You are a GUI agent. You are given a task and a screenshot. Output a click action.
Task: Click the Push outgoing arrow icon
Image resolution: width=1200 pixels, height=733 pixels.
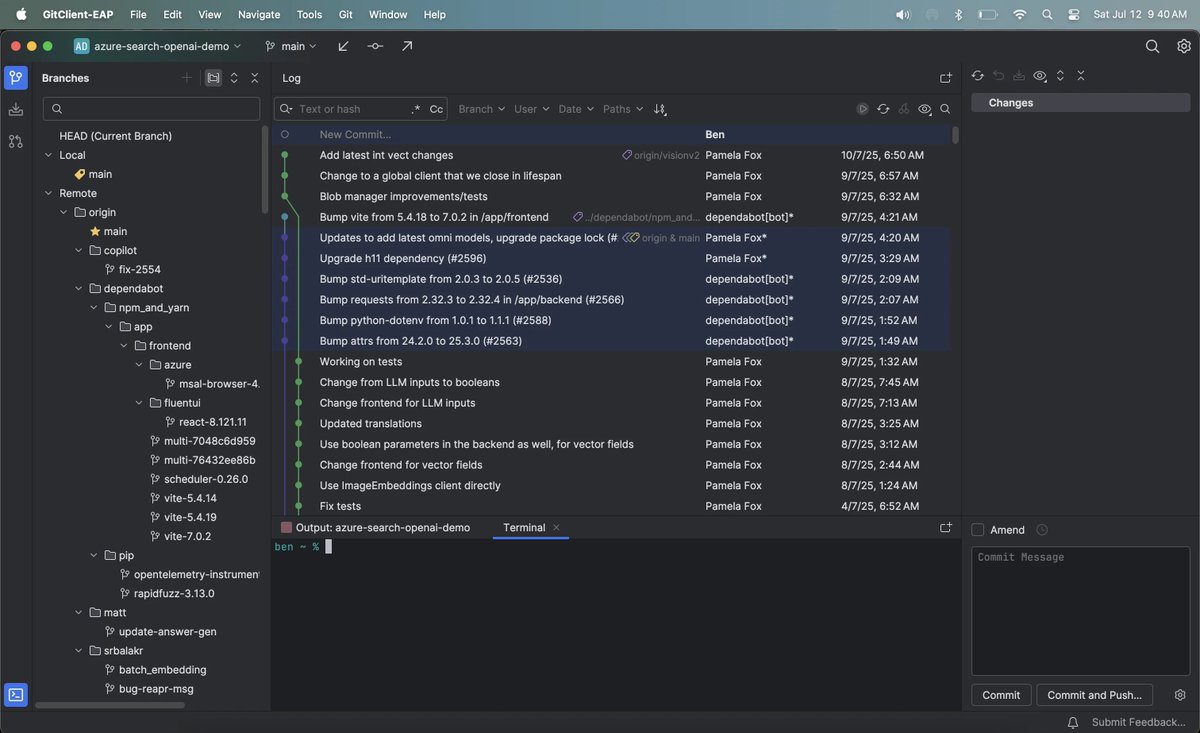tap(407, 46)
